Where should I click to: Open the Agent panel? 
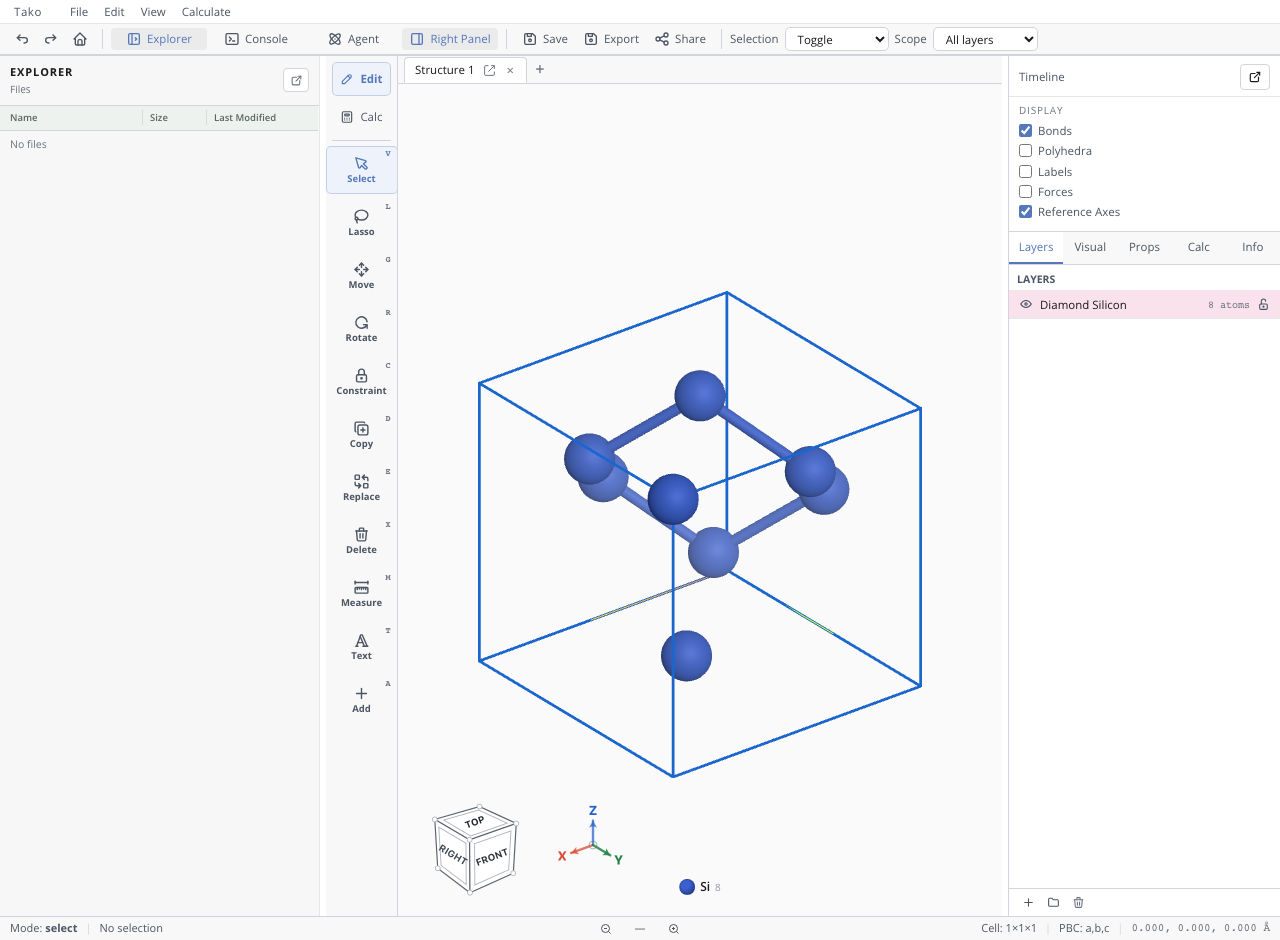pyautogui.click(x=354, y=39)
